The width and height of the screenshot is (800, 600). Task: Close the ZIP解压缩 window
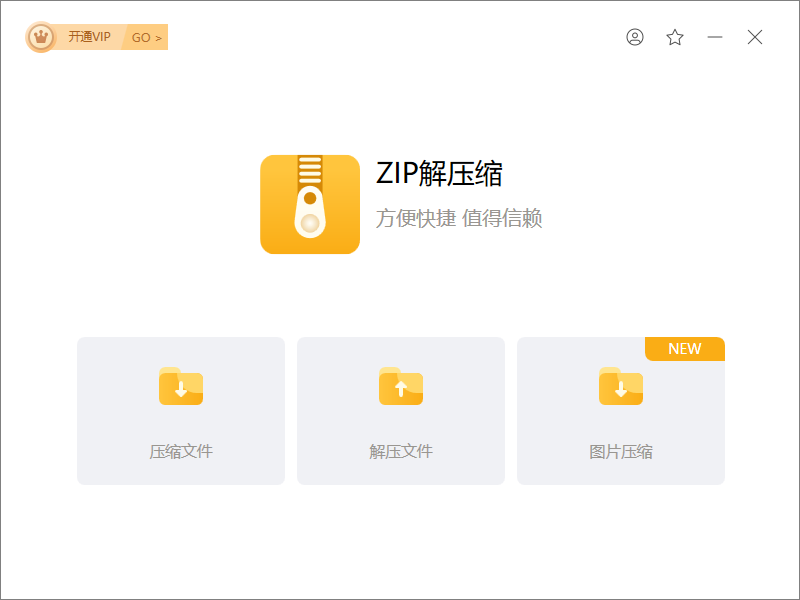(755, 37)
